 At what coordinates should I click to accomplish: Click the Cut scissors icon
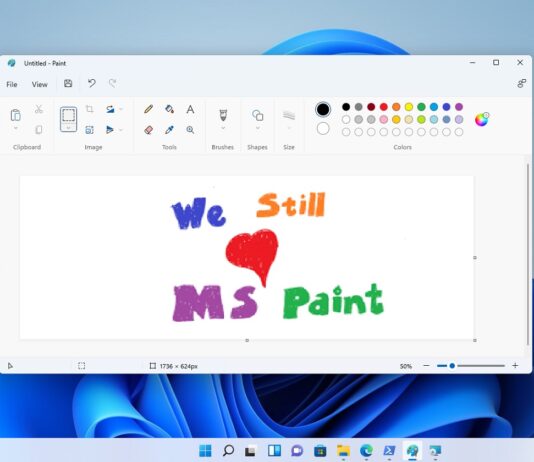(38, 109)
